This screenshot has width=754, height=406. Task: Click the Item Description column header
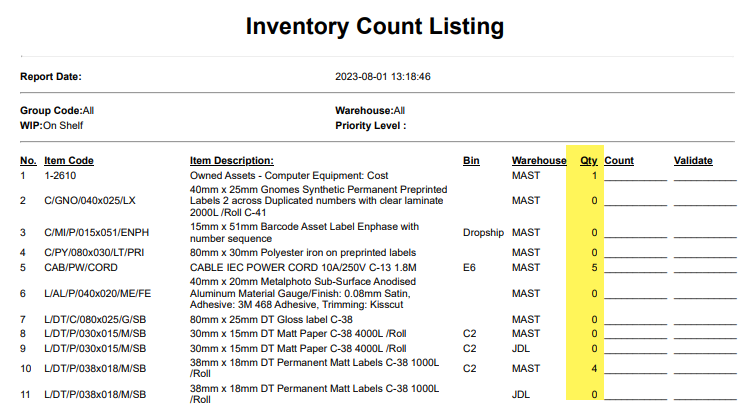click(x=231, y=160)
